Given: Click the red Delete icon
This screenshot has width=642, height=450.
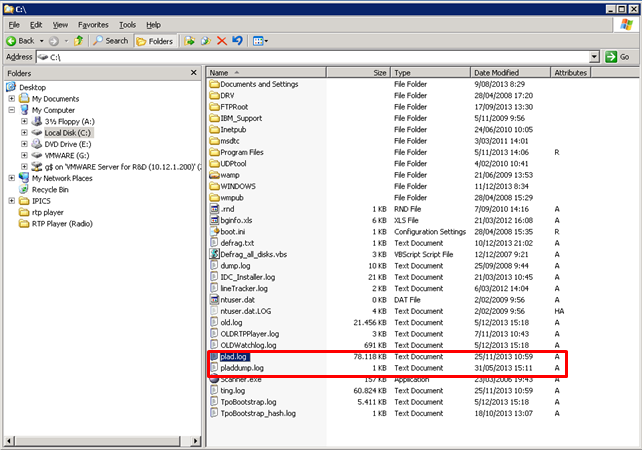Looking at the screenshot, I should (x=222, y=41).
